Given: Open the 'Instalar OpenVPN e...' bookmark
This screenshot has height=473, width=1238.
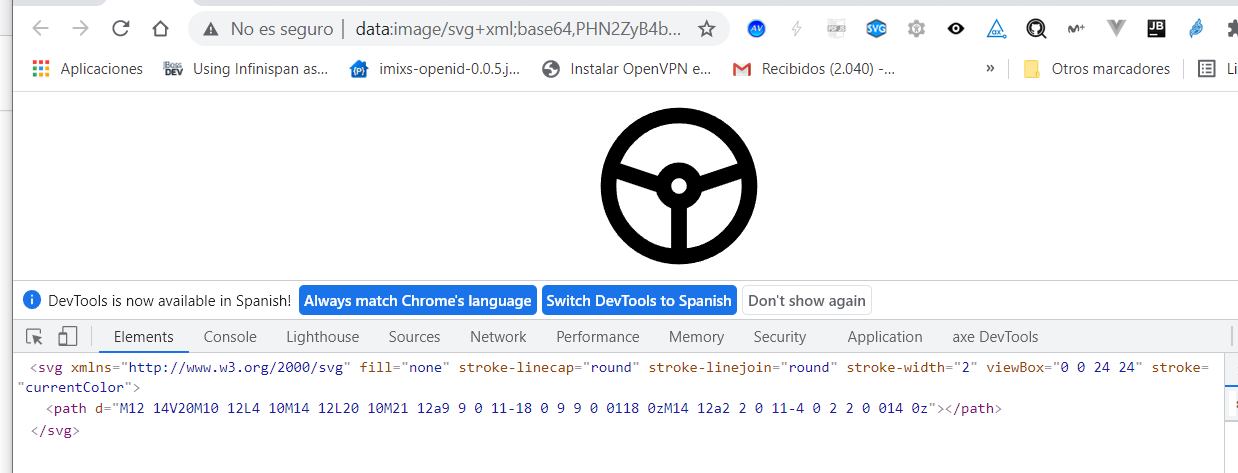Looking at the screenshot, I should click(x=626, y=69).
